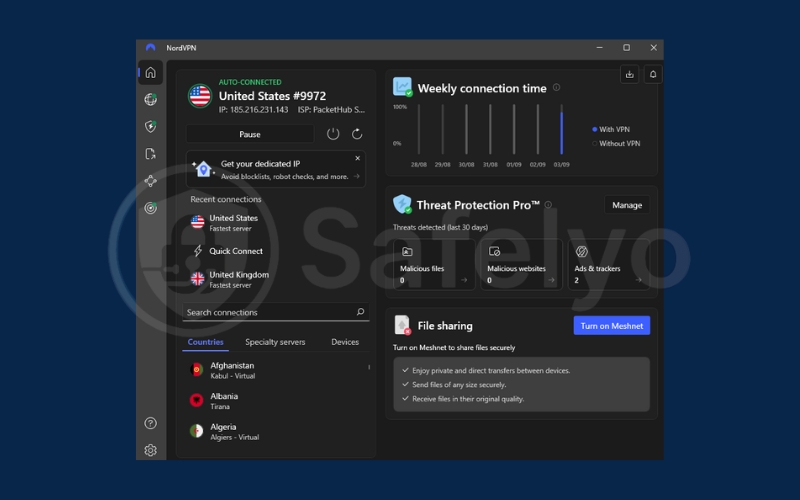This screenshot has width=800, height=500.
Task: Select recent connection United States Fastest server
Action: click(x=276, y=222)
